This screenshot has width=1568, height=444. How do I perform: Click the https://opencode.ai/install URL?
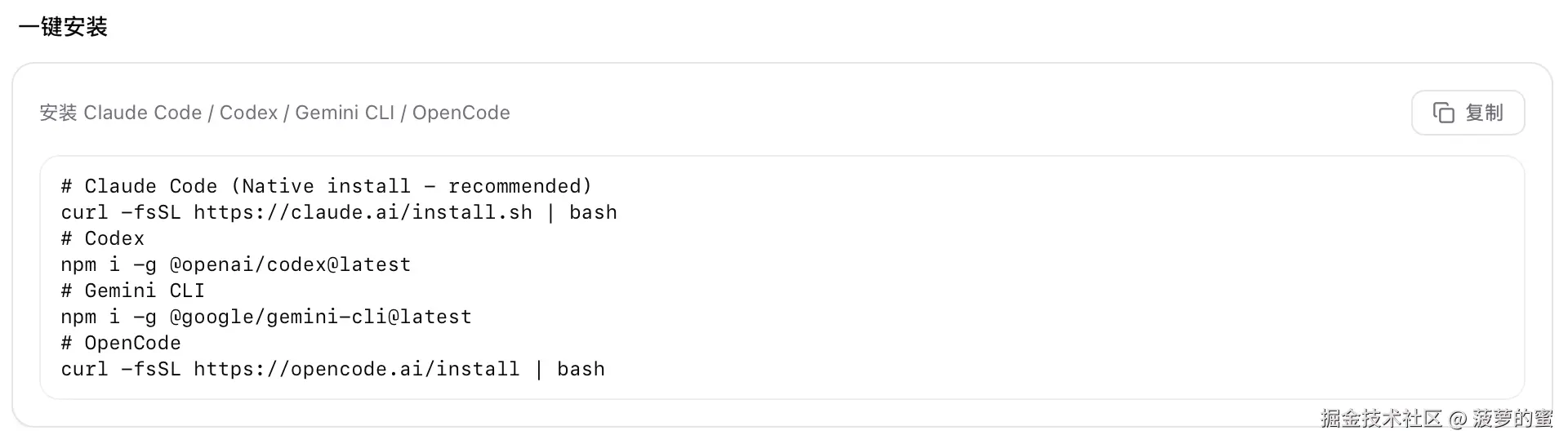[x=356, y=369]
